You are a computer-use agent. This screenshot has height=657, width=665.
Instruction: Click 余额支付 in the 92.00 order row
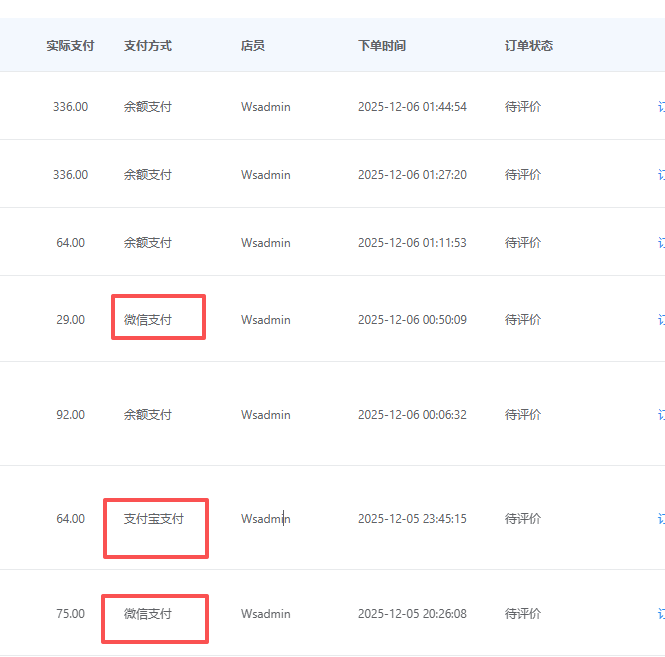pyautogui.click(x=148, y=415)
